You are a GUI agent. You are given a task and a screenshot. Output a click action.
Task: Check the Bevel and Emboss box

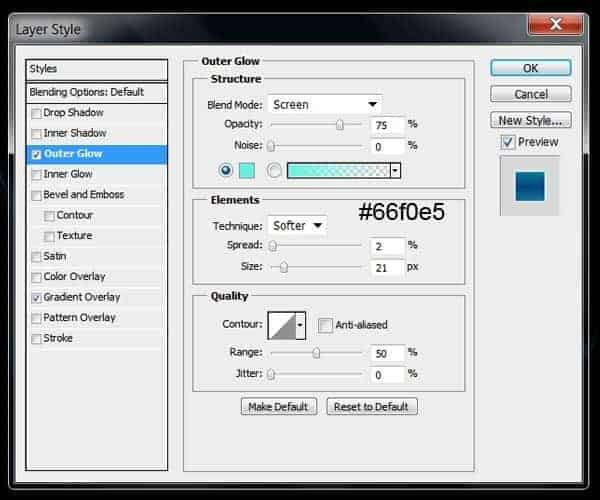click(36, 195)
